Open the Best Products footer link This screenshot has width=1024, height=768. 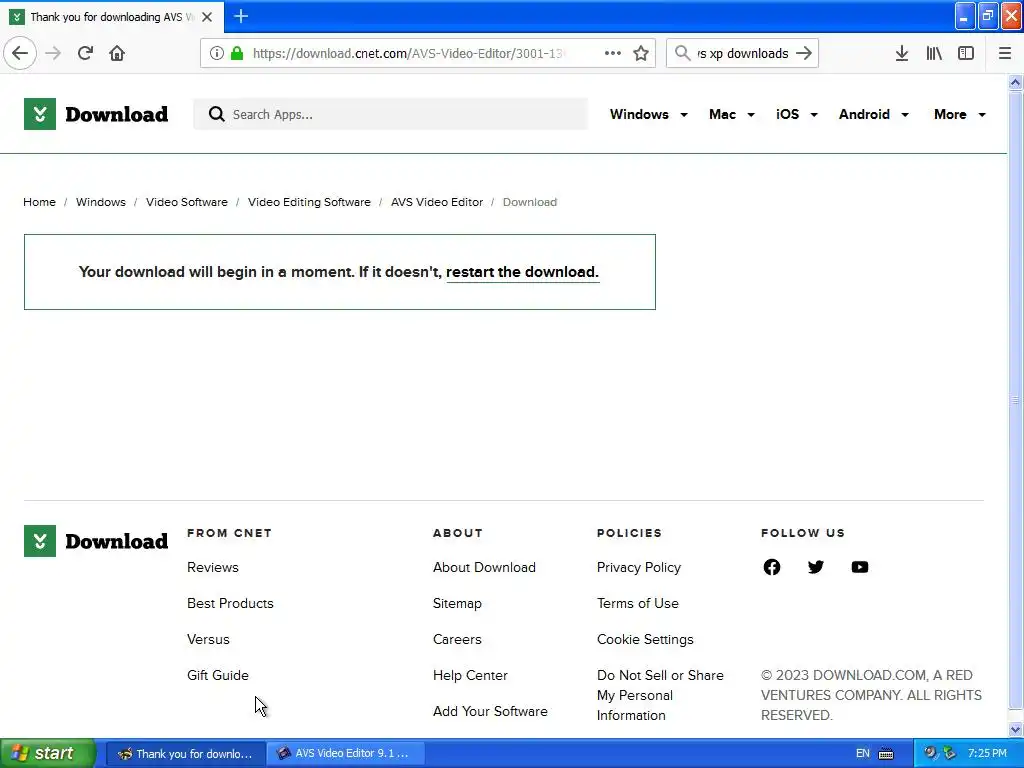coord(230,603)
